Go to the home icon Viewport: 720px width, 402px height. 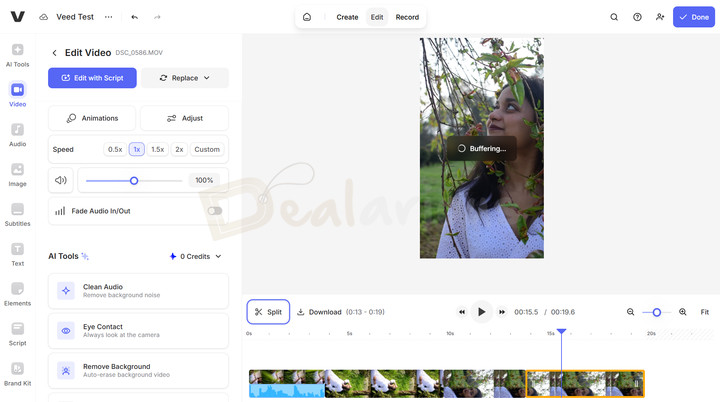307,17
